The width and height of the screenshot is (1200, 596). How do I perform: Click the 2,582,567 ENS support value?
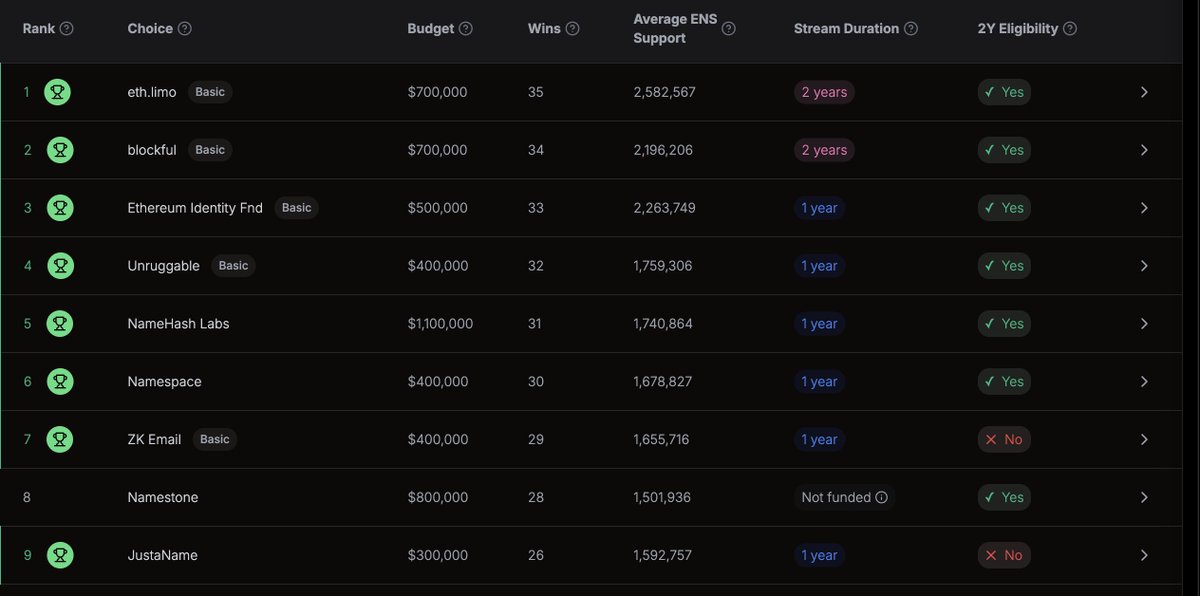point(664,92)
